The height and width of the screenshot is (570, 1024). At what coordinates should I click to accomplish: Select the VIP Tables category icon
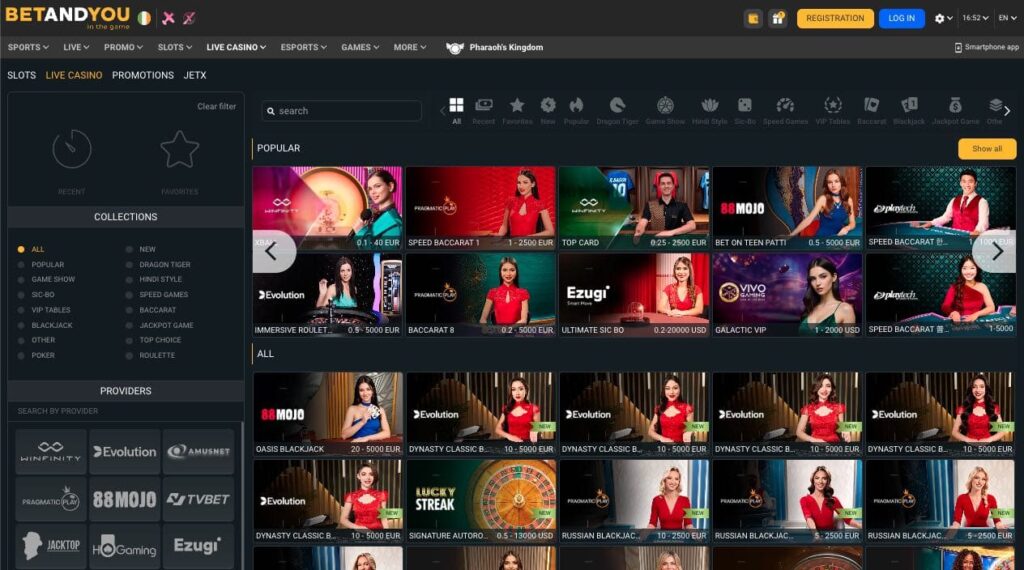pos(833,105)
